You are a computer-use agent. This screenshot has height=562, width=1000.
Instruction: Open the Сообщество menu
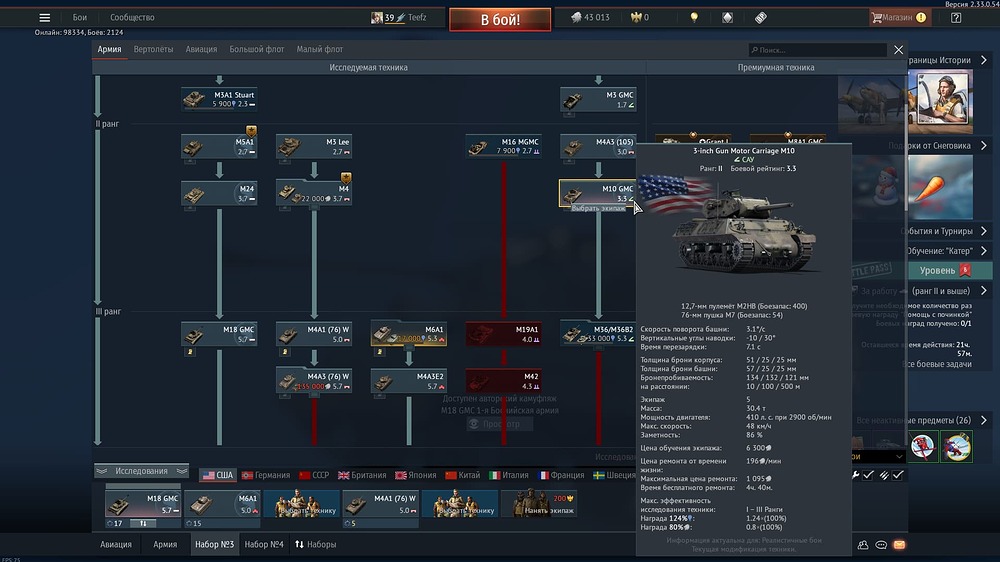pyautogui.click(x=132, y=17)
